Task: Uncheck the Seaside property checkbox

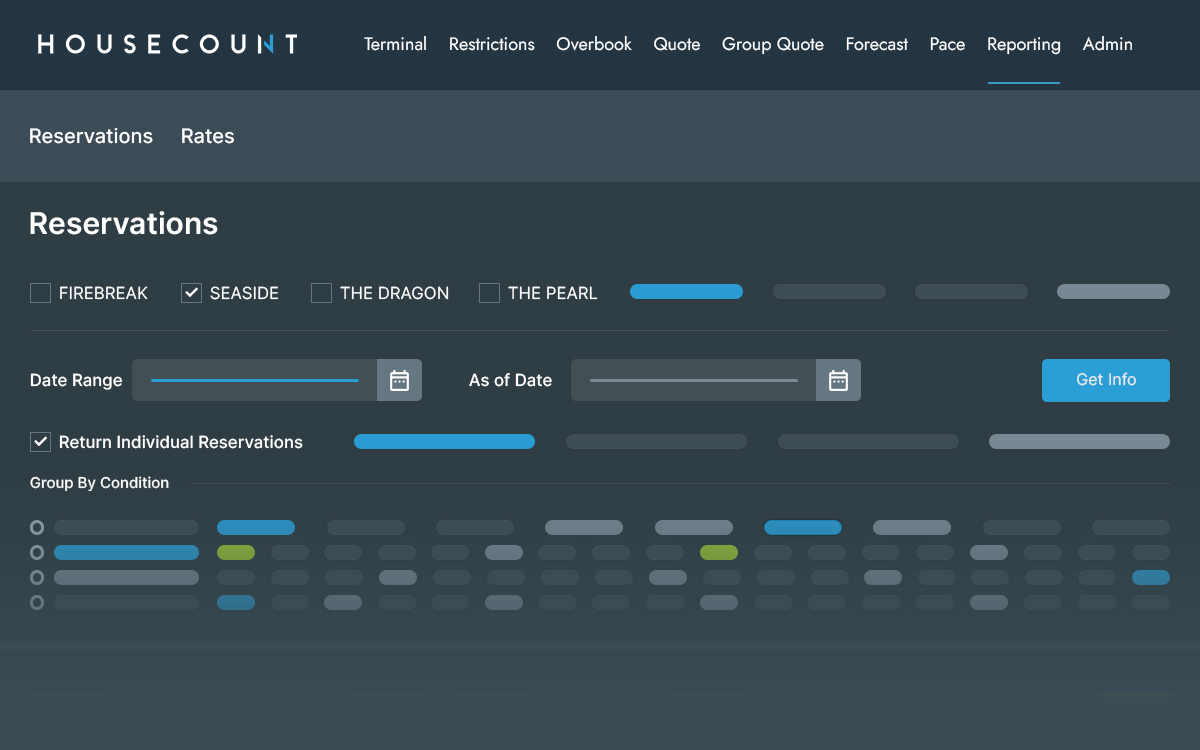Action: tap(191, 293)
